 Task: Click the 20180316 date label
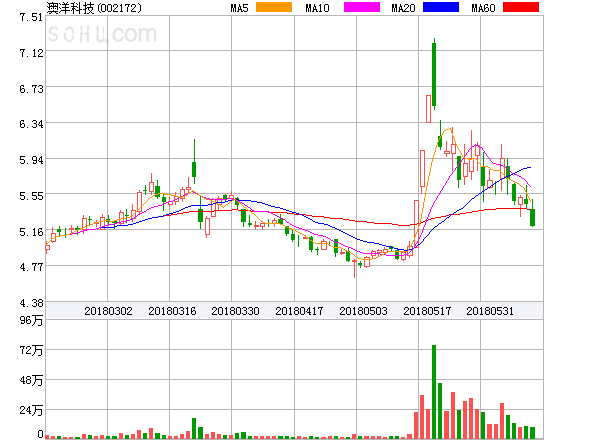[x=172, y=311]
